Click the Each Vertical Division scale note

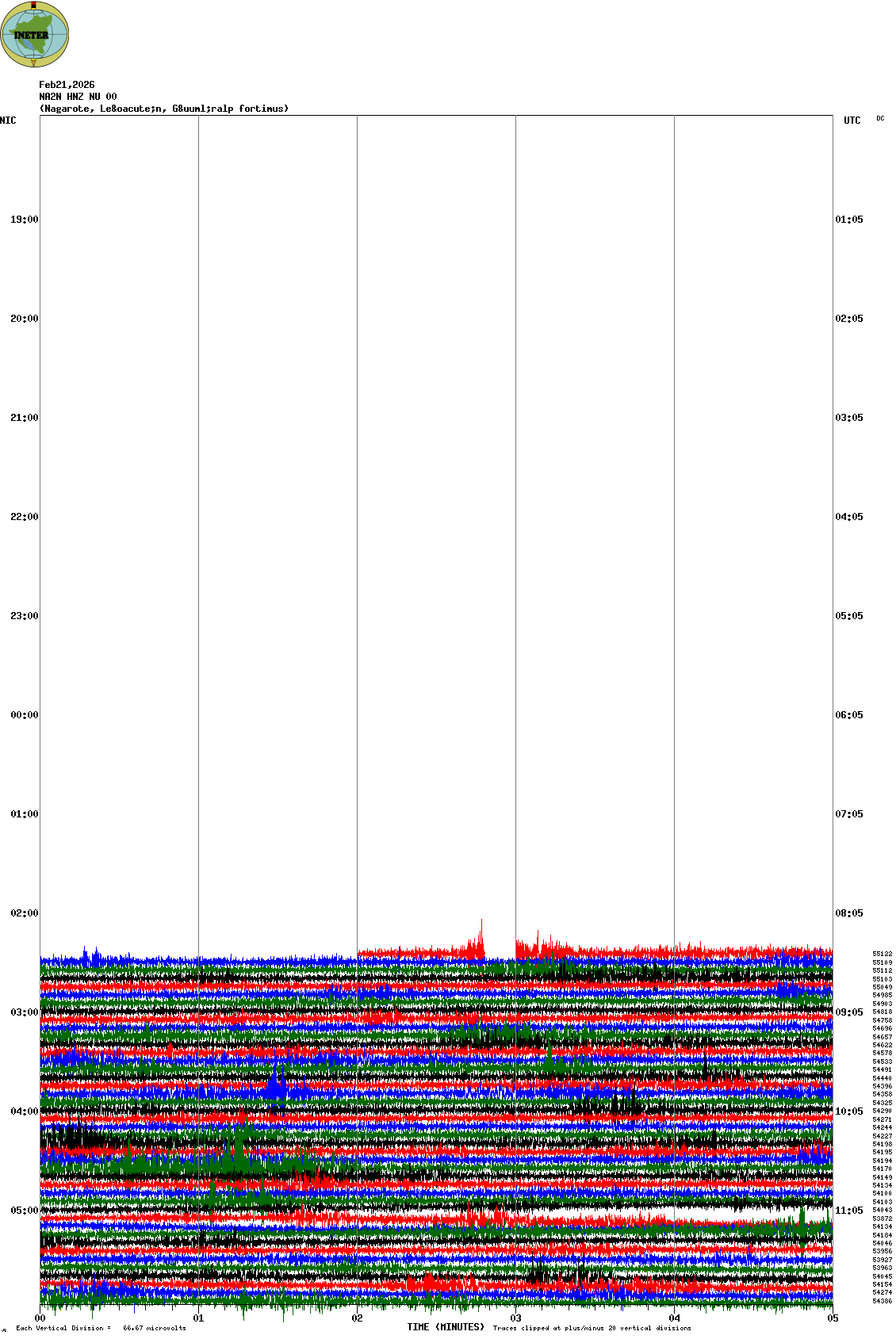(101, 1328)
